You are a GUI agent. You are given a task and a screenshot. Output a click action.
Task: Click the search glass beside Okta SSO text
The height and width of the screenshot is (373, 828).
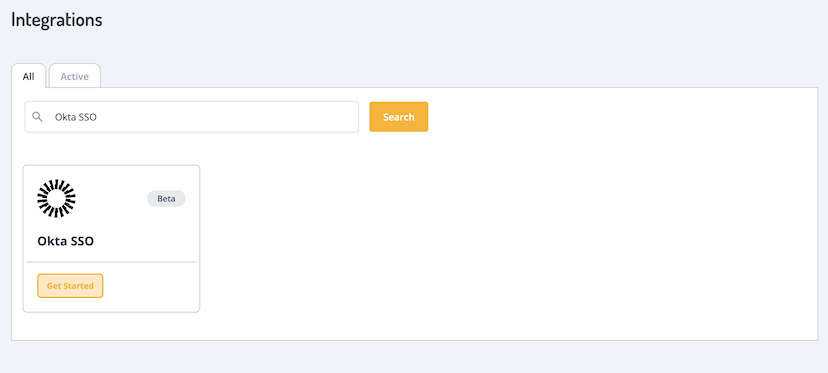37,117
